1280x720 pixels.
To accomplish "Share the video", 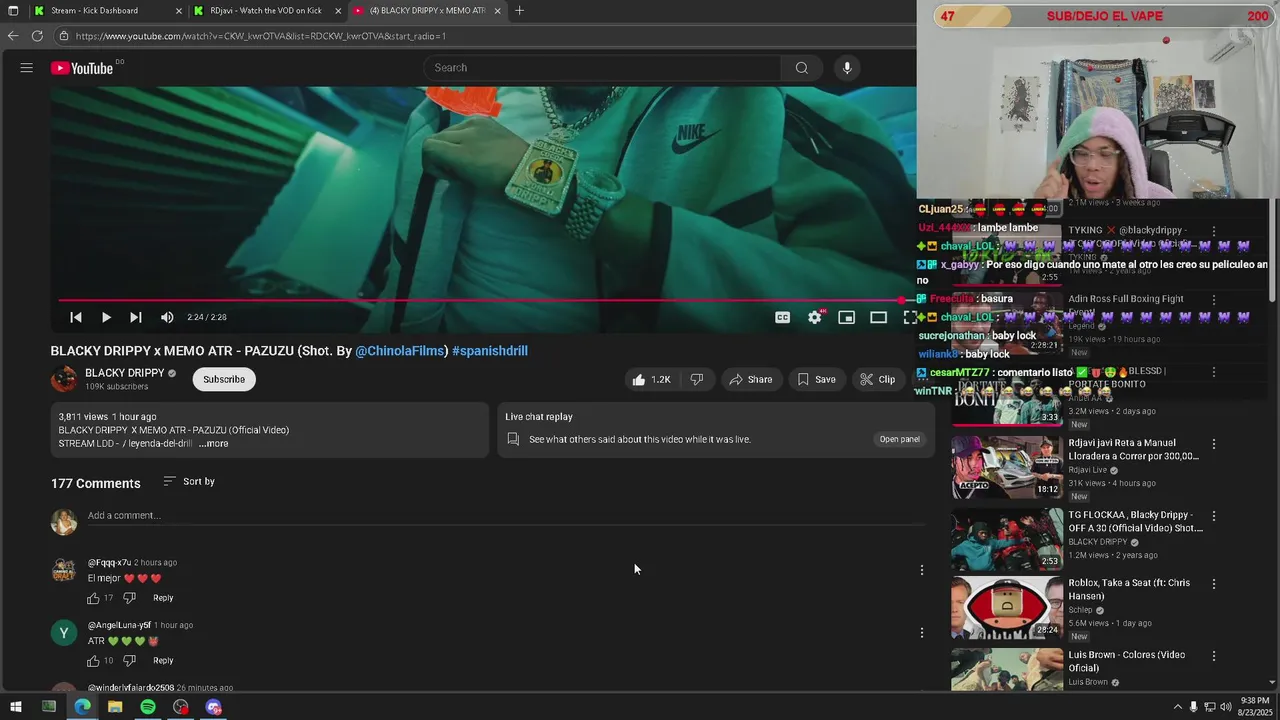I will click(751, 379).
